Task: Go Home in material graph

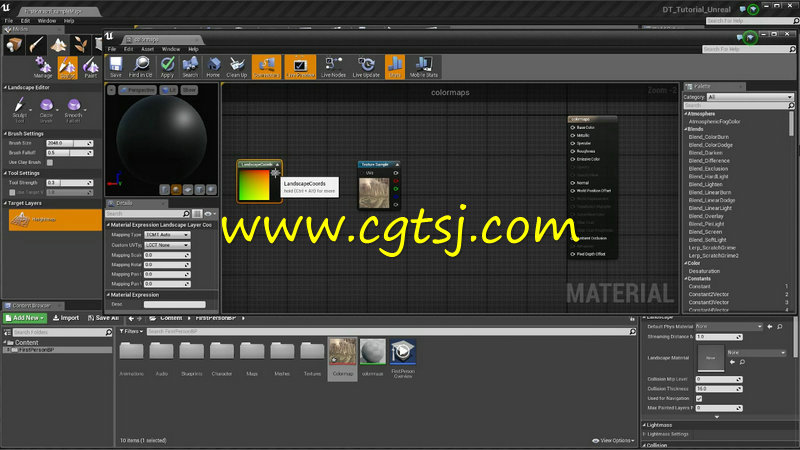Action: point(213,67)
